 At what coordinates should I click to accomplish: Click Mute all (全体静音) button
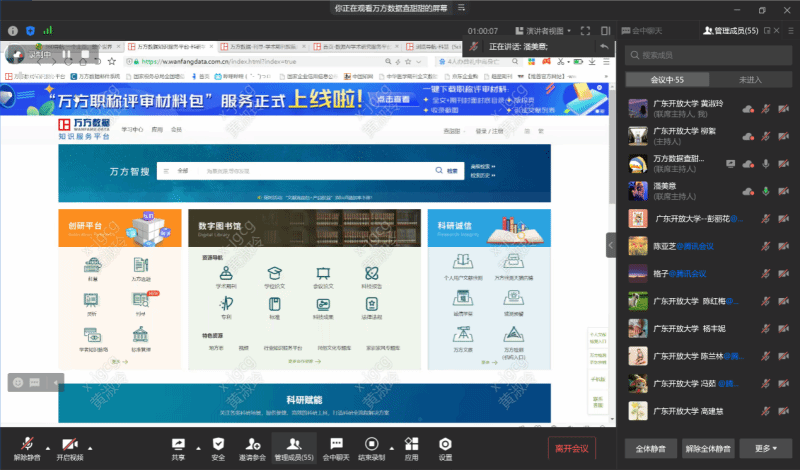pos(651,449)
